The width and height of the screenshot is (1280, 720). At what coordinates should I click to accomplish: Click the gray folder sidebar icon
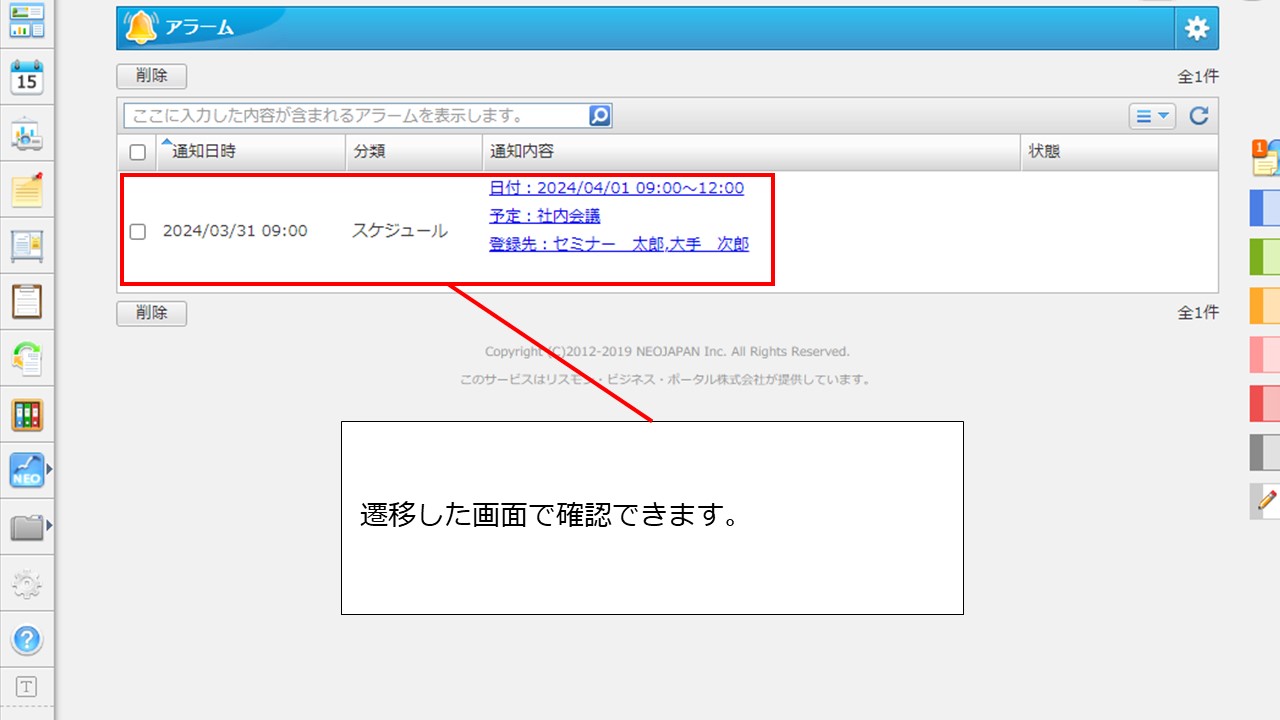[x=26, y=527]
